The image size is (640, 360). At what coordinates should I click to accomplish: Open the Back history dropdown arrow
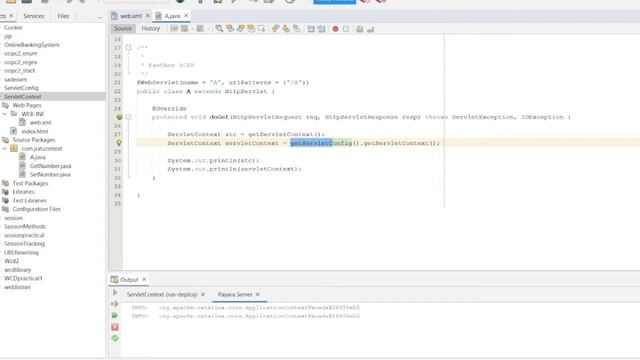192,29
